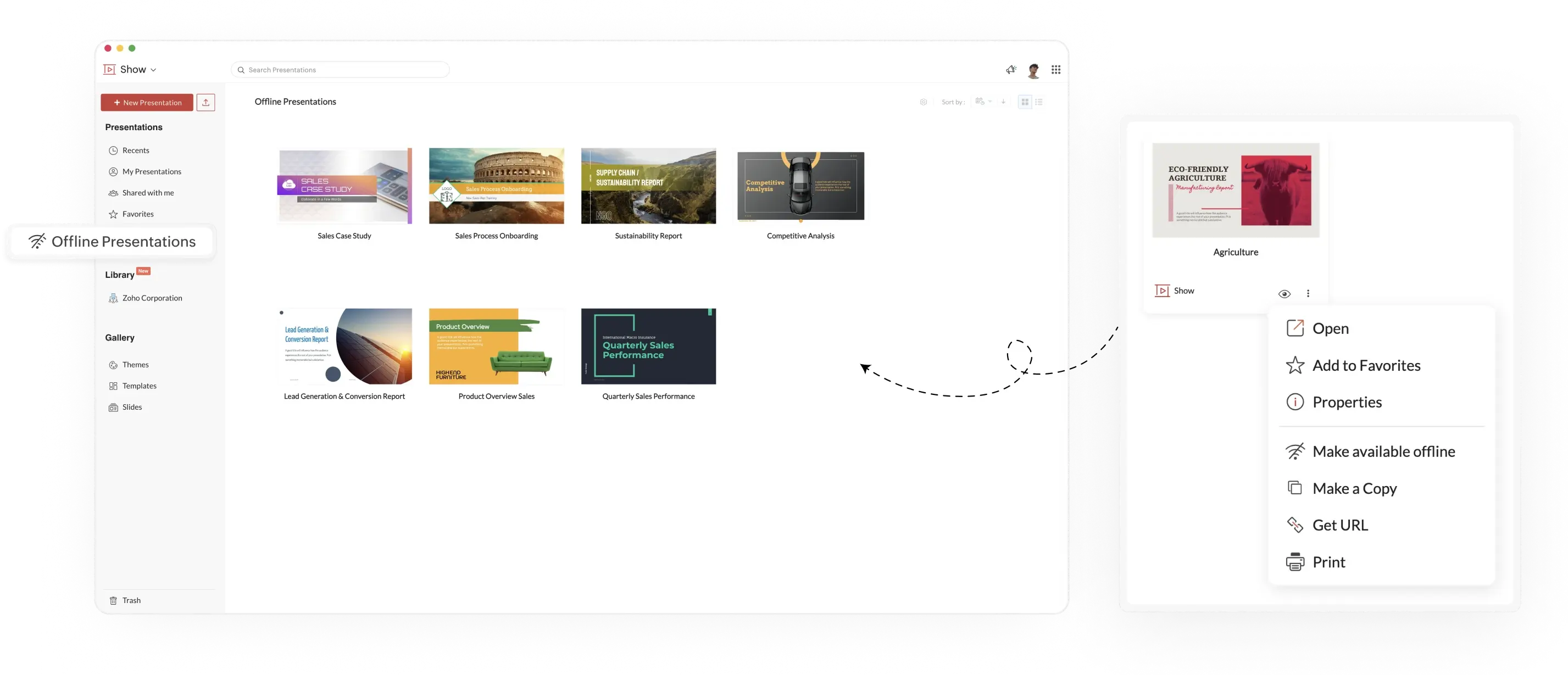
Task: Open the Zoho apps grid icon
Action: point(1056,69)
